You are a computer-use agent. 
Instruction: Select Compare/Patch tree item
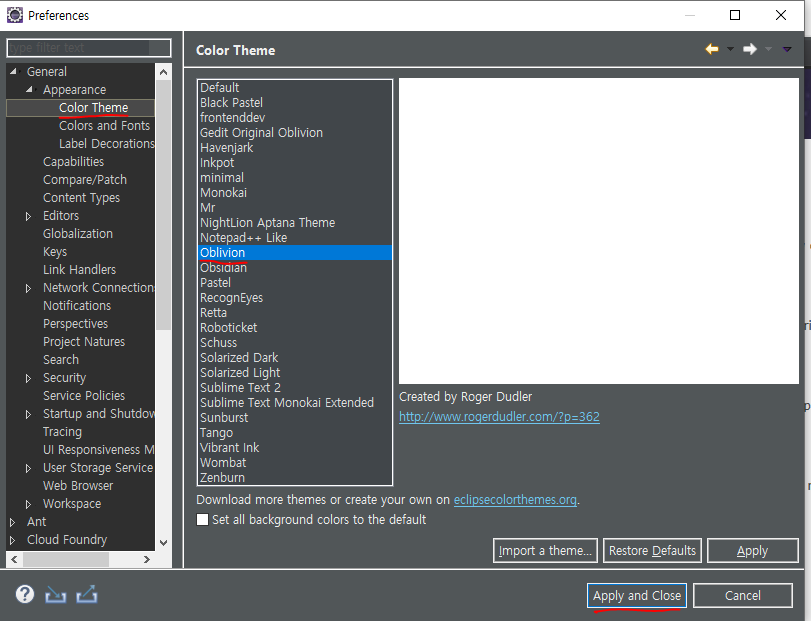[85, 180]
